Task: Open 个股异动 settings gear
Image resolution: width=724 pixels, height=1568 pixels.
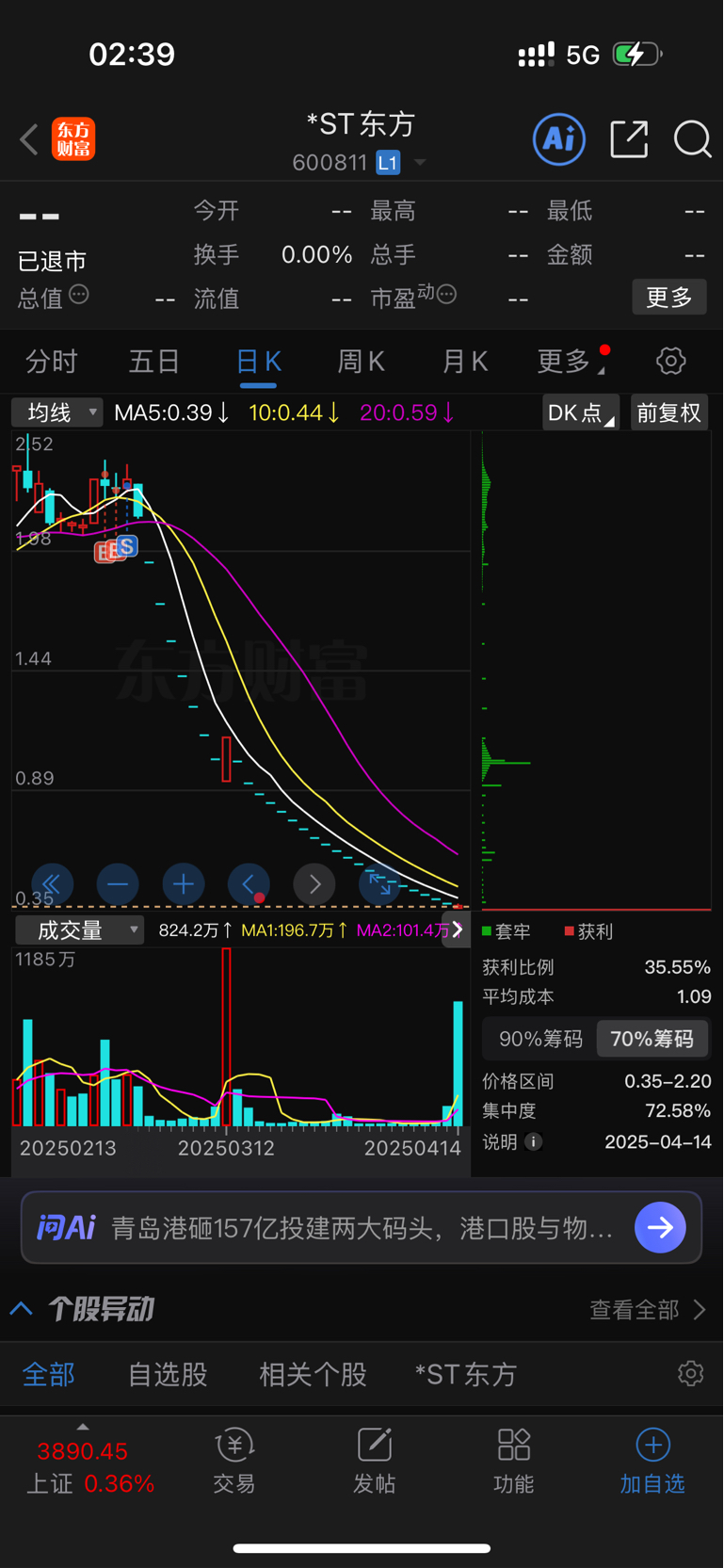Action: coord(690,1374)
